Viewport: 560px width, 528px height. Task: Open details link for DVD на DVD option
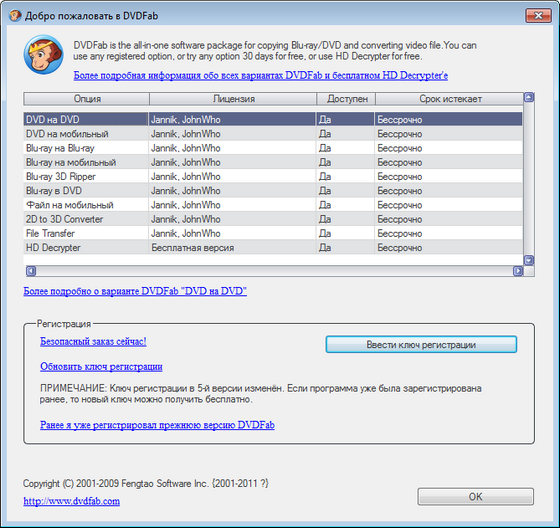[135, 291]
